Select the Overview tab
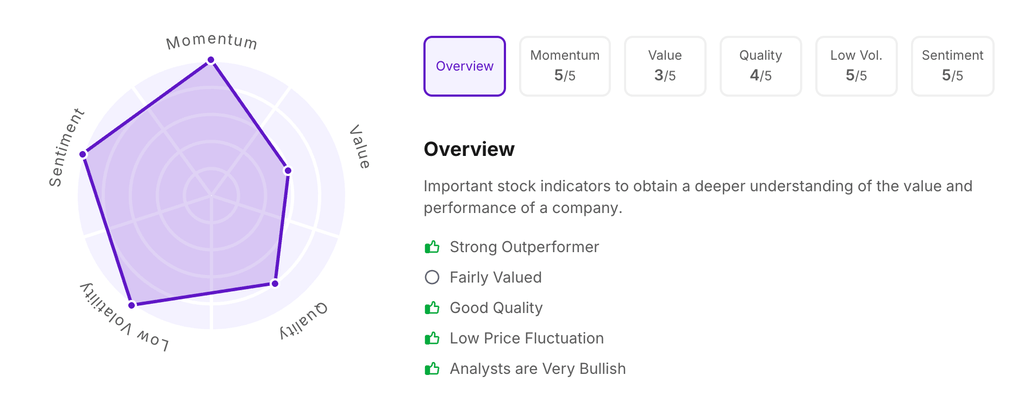 [x=464, y=66]
